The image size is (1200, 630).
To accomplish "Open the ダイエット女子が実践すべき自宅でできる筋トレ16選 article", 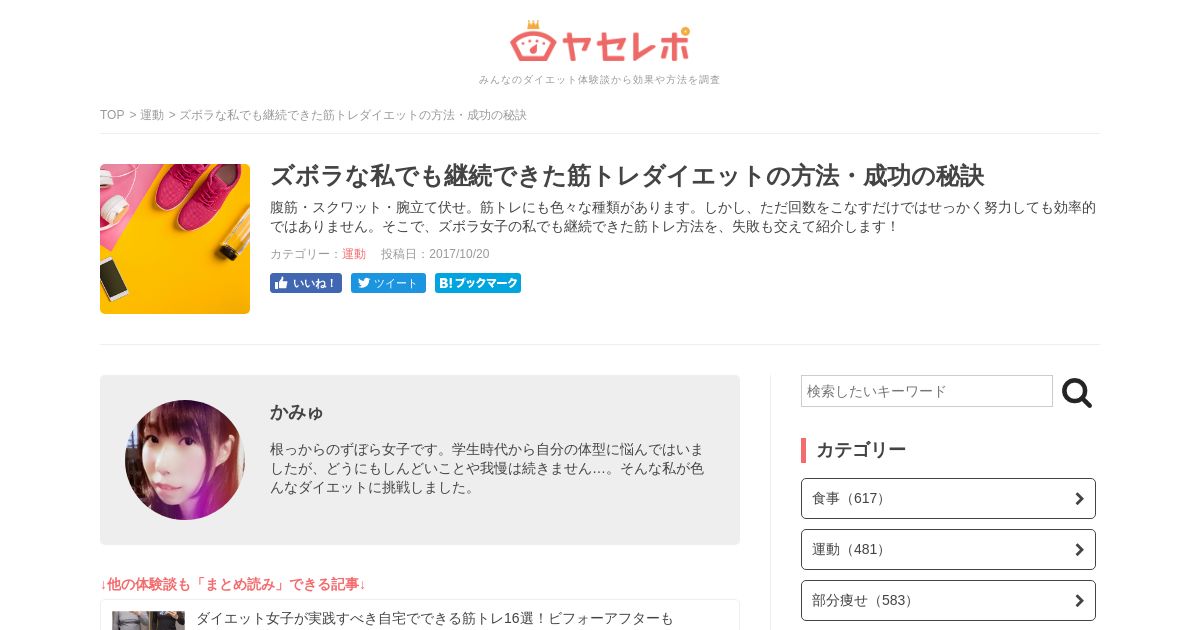I will (x=435, y=618).
